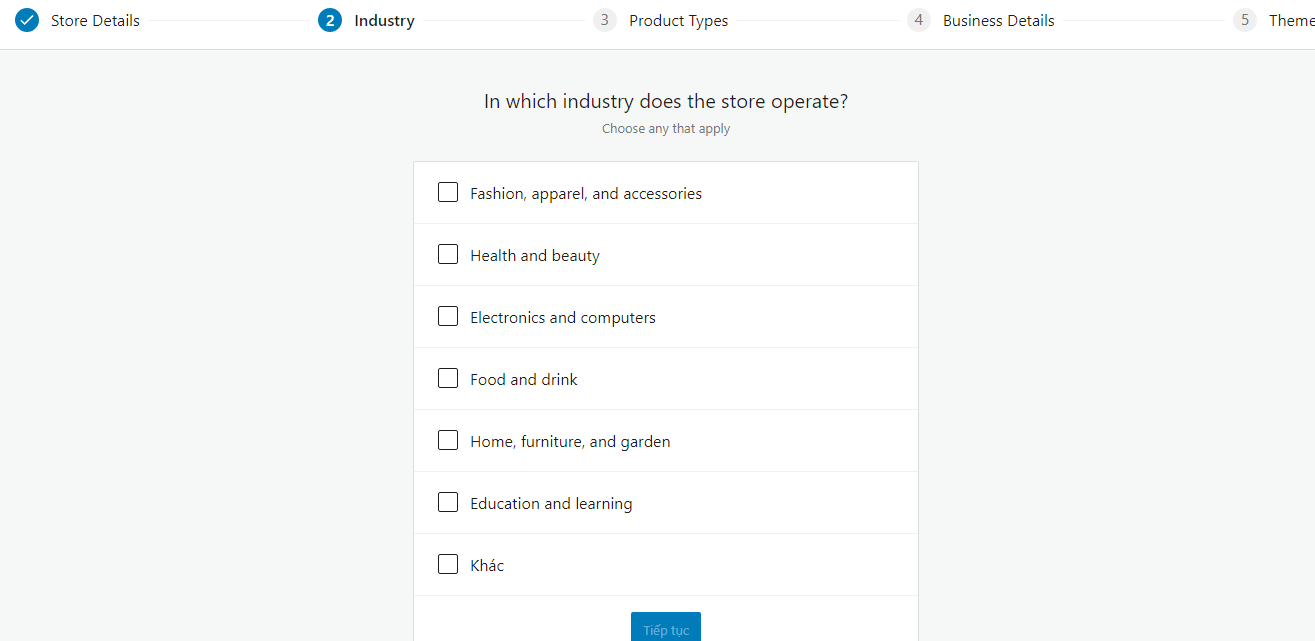The height and width of the screenshot is (641, 1315).
Task: Check Home, furniture, and garden option
Action: tap(448, 440)
